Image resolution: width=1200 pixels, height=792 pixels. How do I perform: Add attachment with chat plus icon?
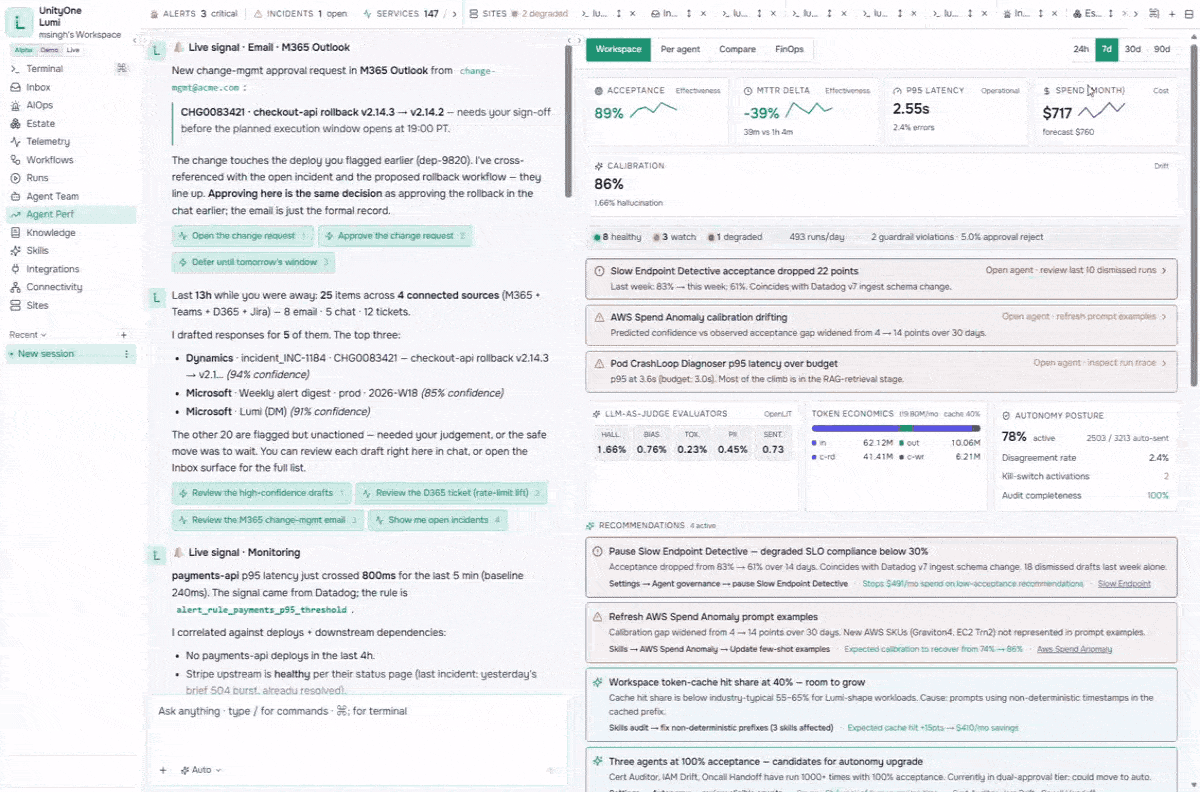tap(163, 770)
